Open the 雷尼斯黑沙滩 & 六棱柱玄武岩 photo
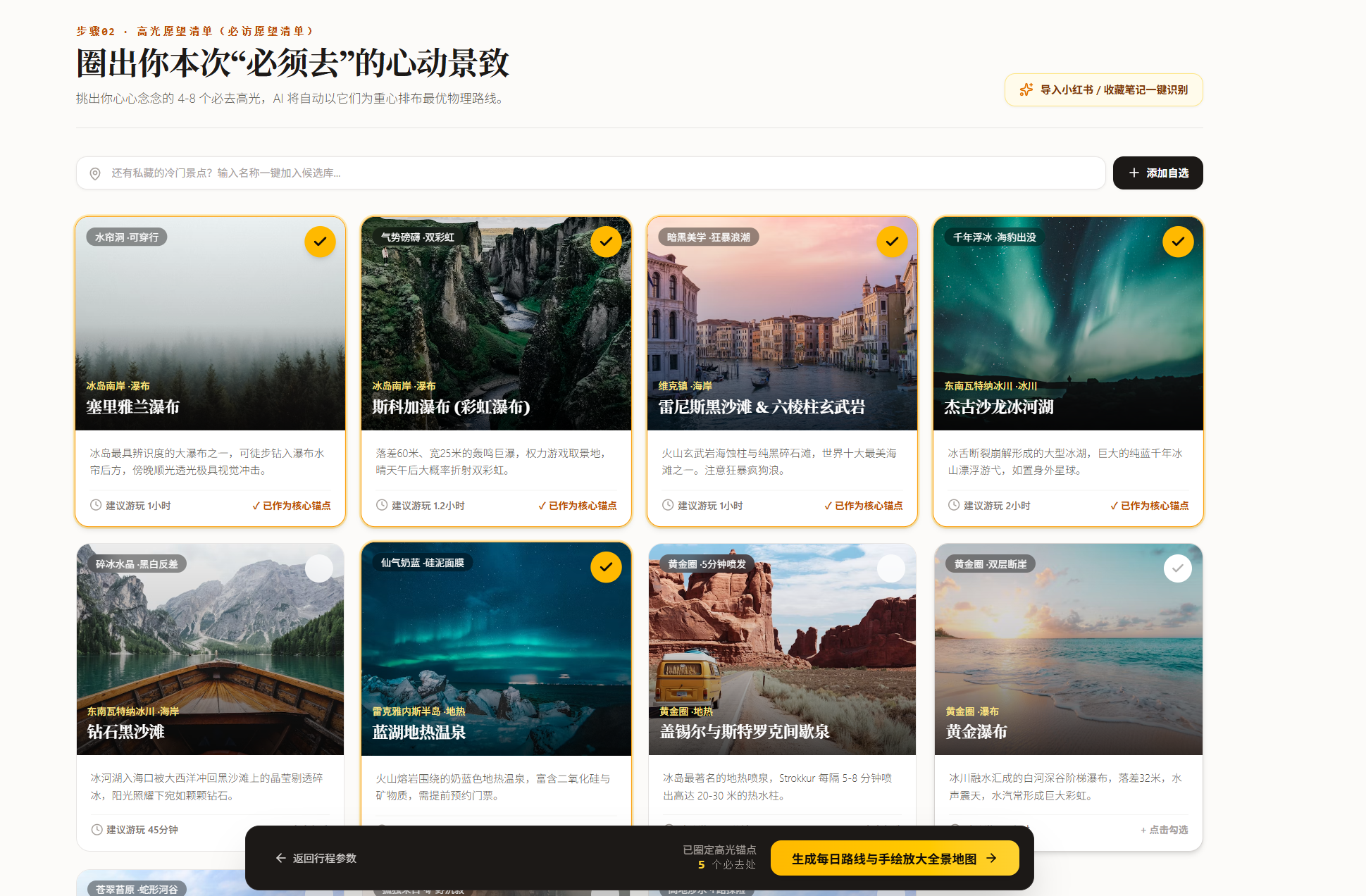 tap(782, 324)
